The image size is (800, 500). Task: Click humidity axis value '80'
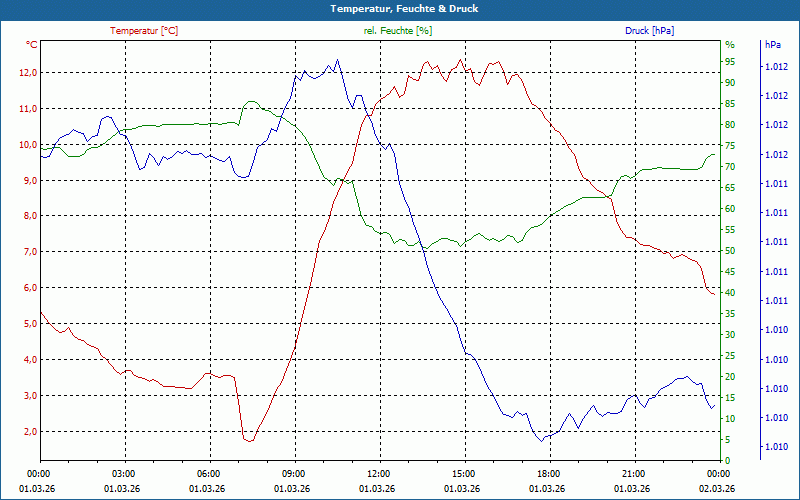[x=730, y=124]
